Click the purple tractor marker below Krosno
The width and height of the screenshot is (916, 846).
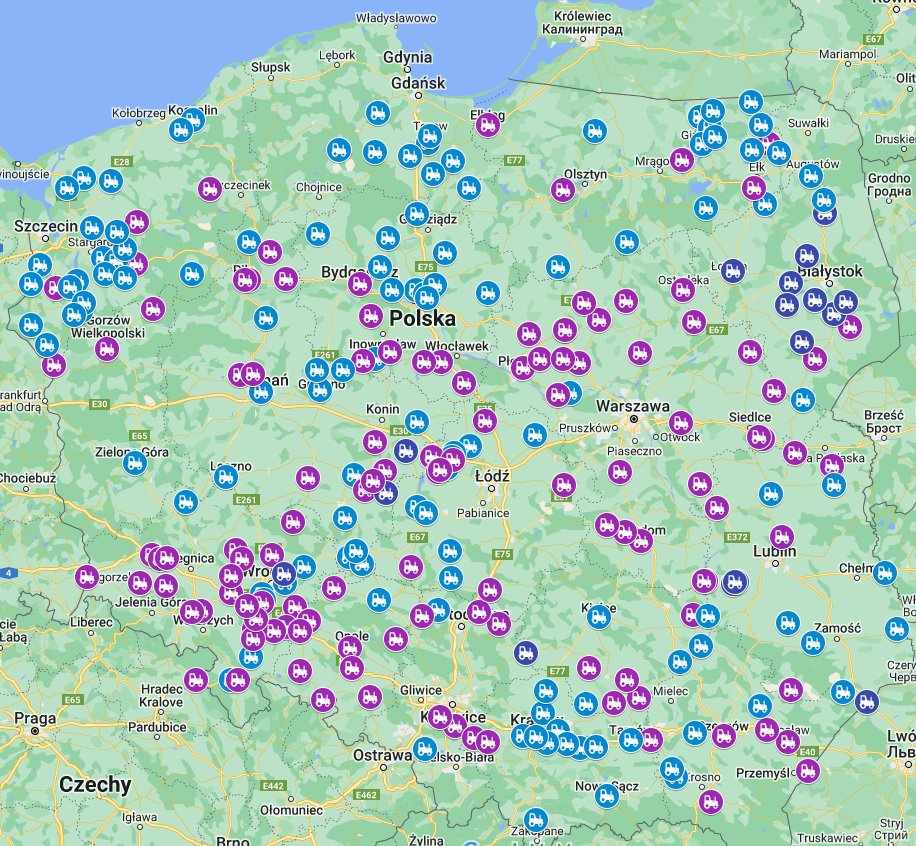(x=711, y=802)
